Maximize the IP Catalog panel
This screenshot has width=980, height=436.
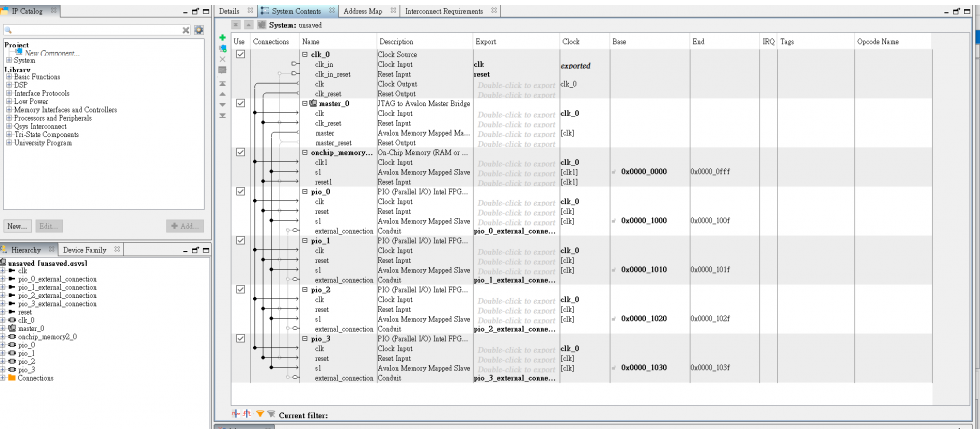(204, 10)
